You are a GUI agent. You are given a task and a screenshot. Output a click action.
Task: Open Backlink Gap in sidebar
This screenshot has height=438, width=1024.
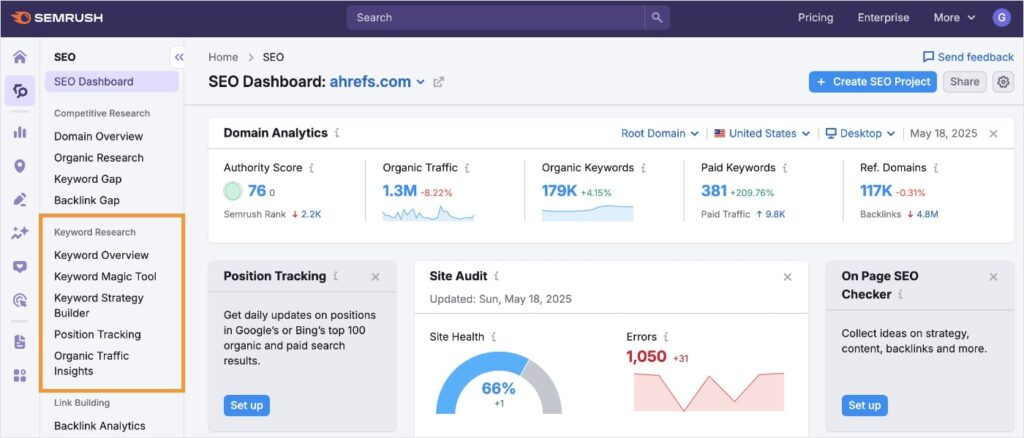[87, 200]
